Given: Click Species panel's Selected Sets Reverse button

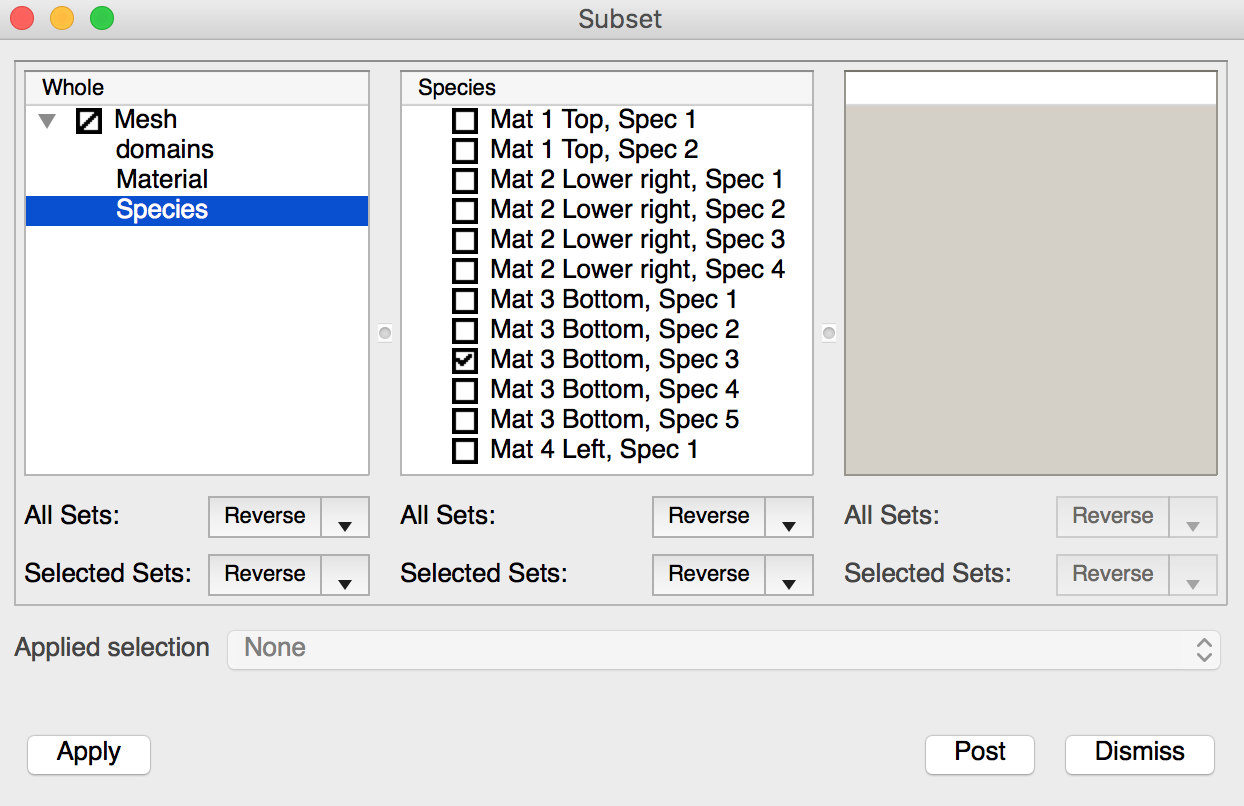Looking at the screenshot, I should tap(709, 575).
